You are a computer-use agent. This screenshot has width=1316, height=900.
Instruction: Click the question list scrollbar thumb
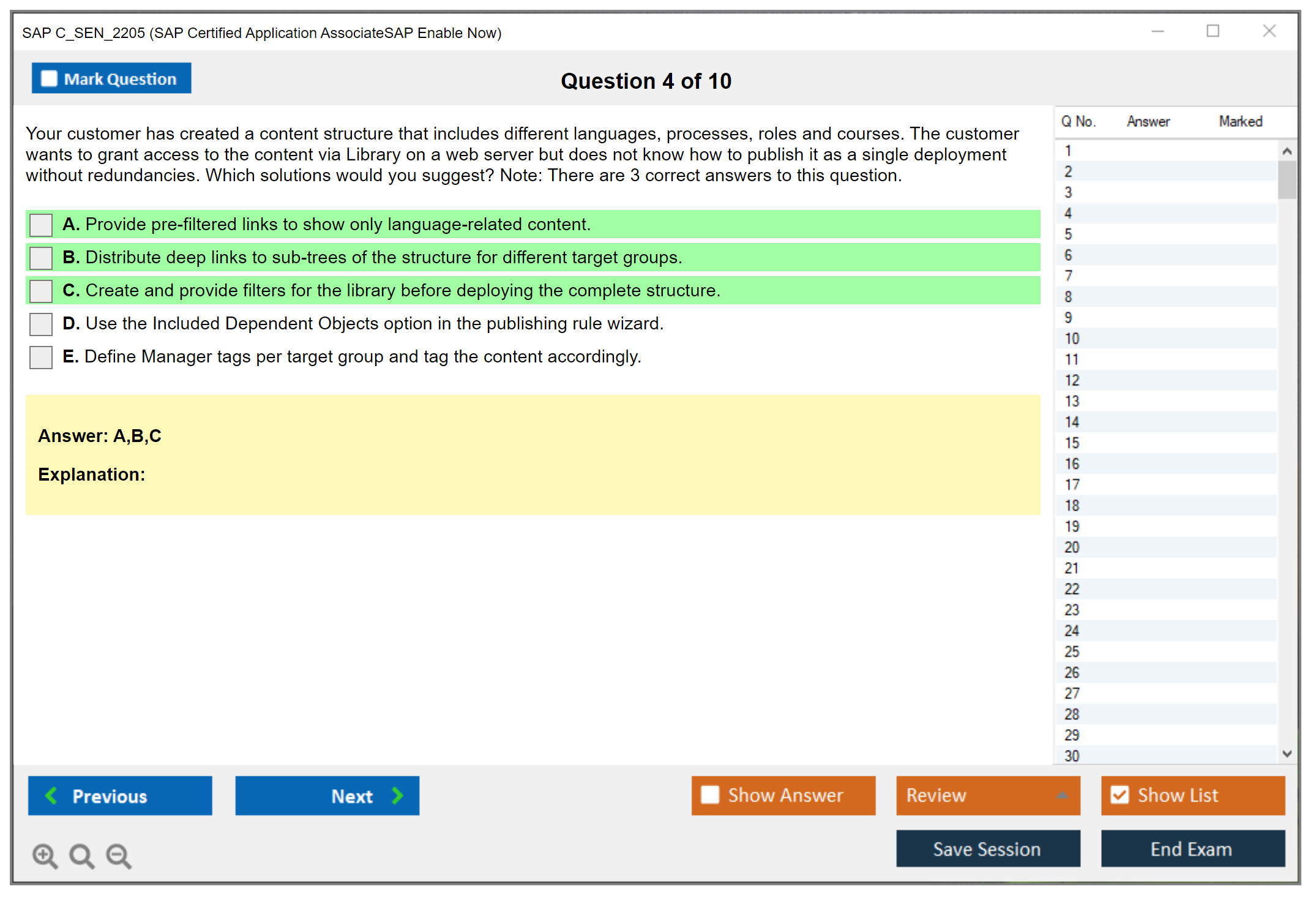[x=1287, y=179]
